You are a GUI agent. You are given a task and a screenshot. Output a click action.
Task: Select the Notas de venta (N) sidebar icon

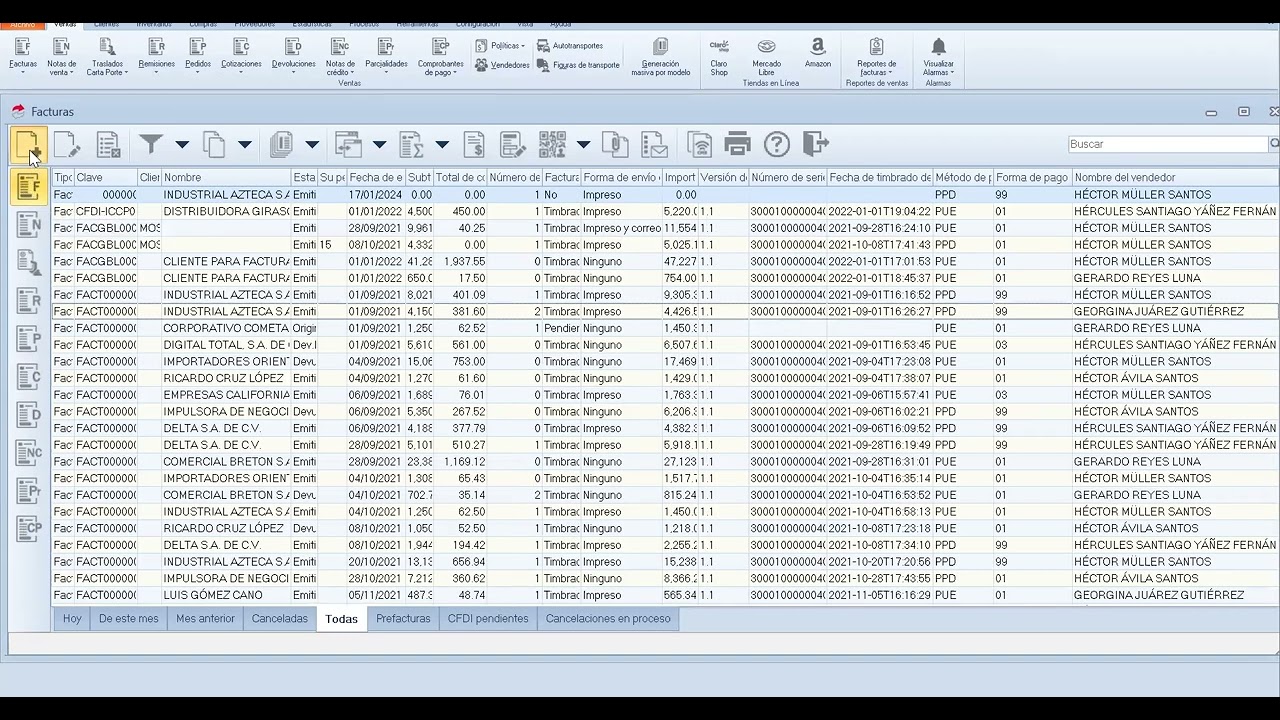pyautogui.click(x=29, y=223)
